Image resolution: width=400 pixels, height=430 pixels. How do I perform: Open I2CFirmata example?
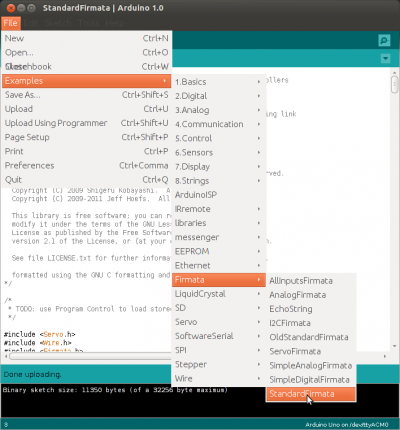coord(311,323)
